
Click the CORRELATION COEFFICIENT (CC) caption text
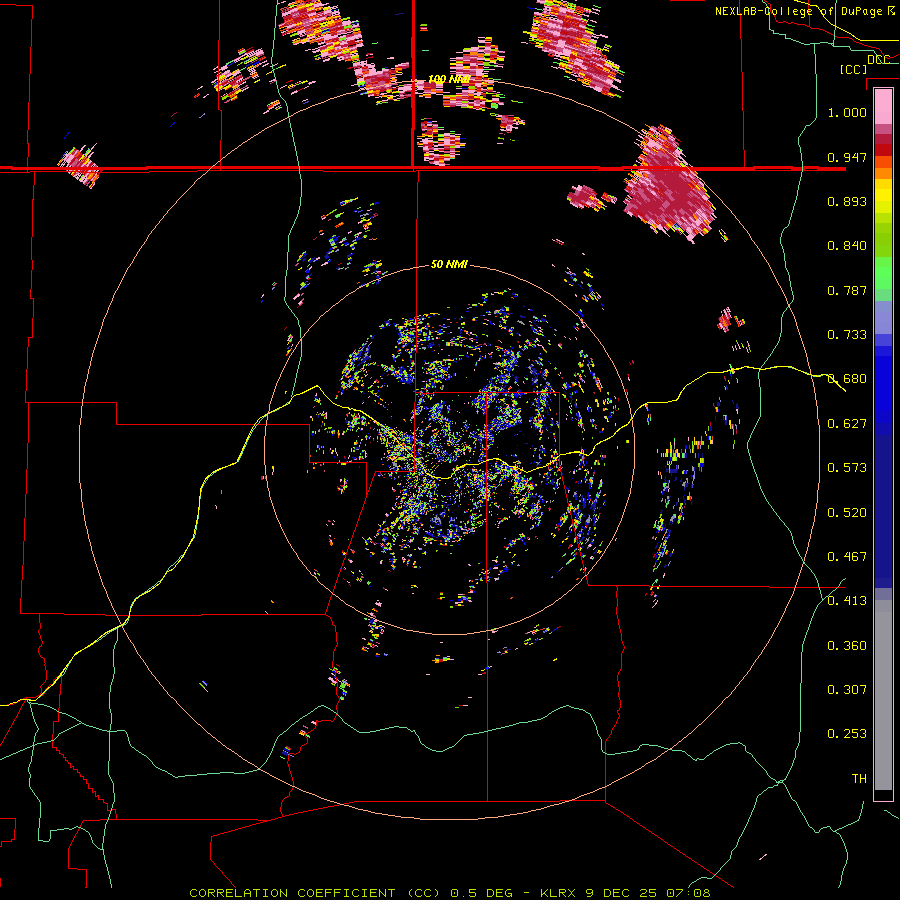[315, 893]
